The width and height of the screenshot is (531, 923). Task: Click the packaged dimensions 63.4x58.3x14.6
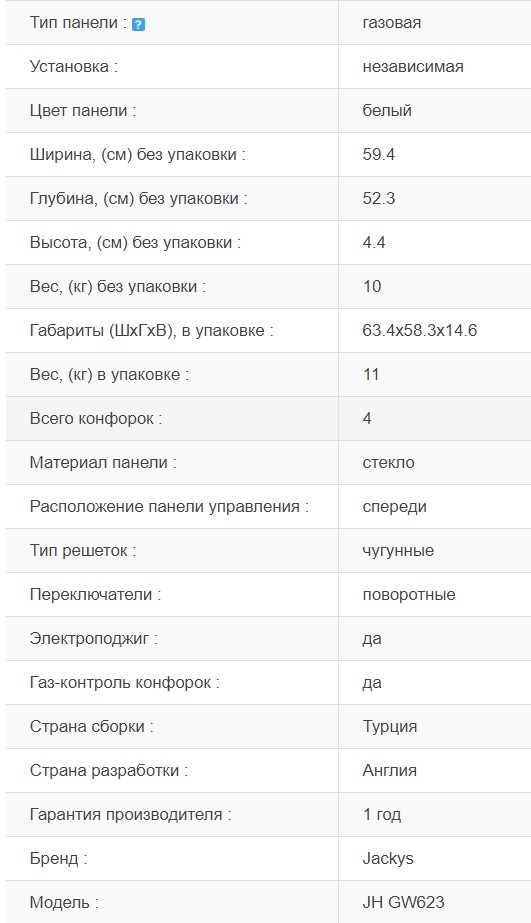(419, 330)
